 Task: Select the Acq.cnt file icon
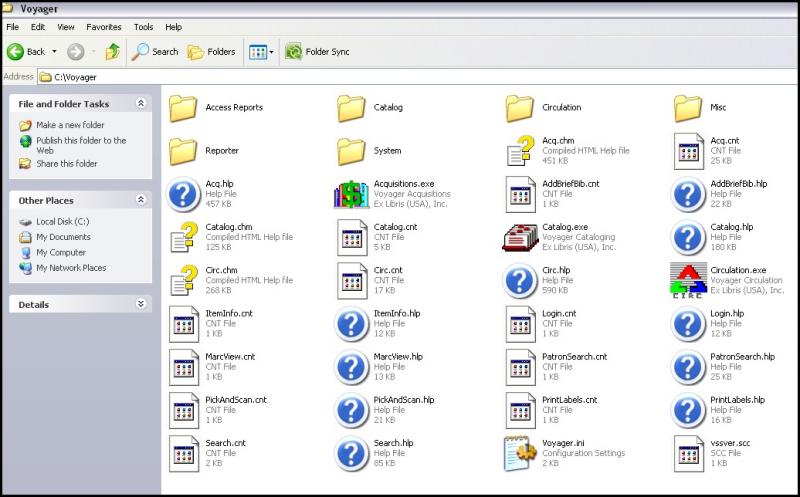tap(689, 151)
